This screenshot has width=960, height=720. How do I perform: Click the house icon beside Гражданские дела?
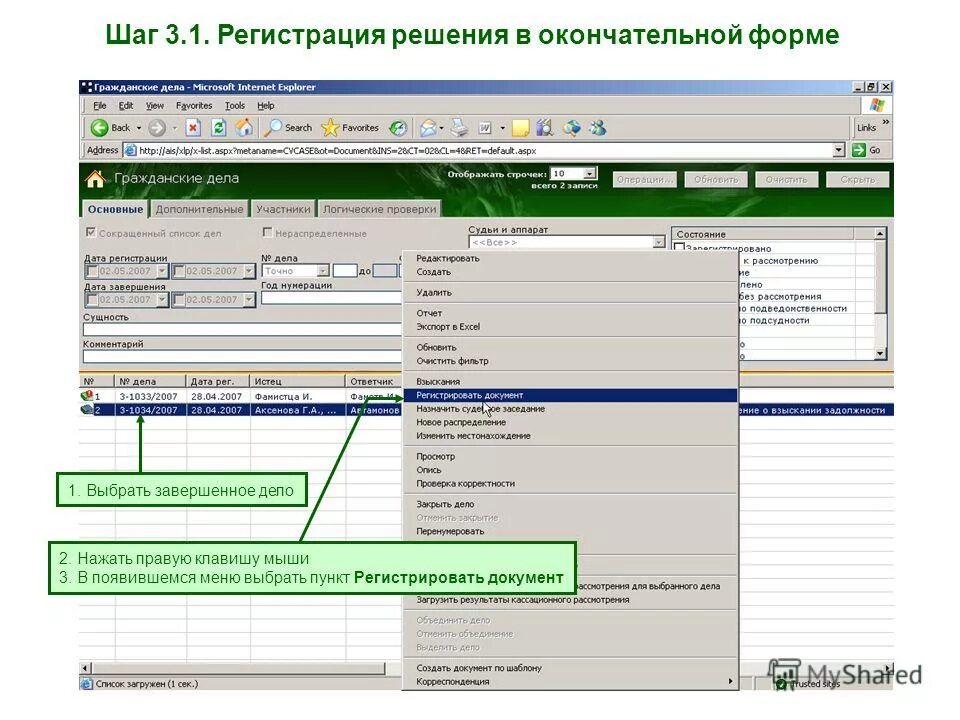tap(95, 179)
